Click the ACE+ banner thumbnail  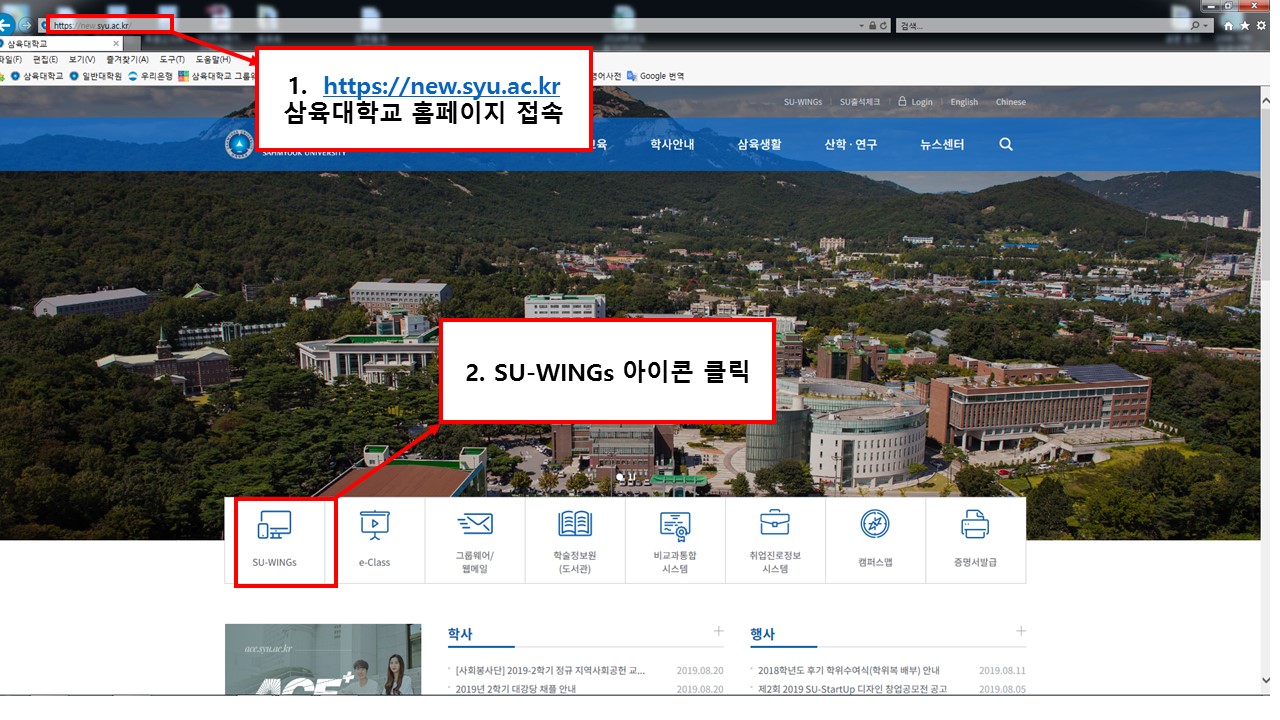click(324, 659)
